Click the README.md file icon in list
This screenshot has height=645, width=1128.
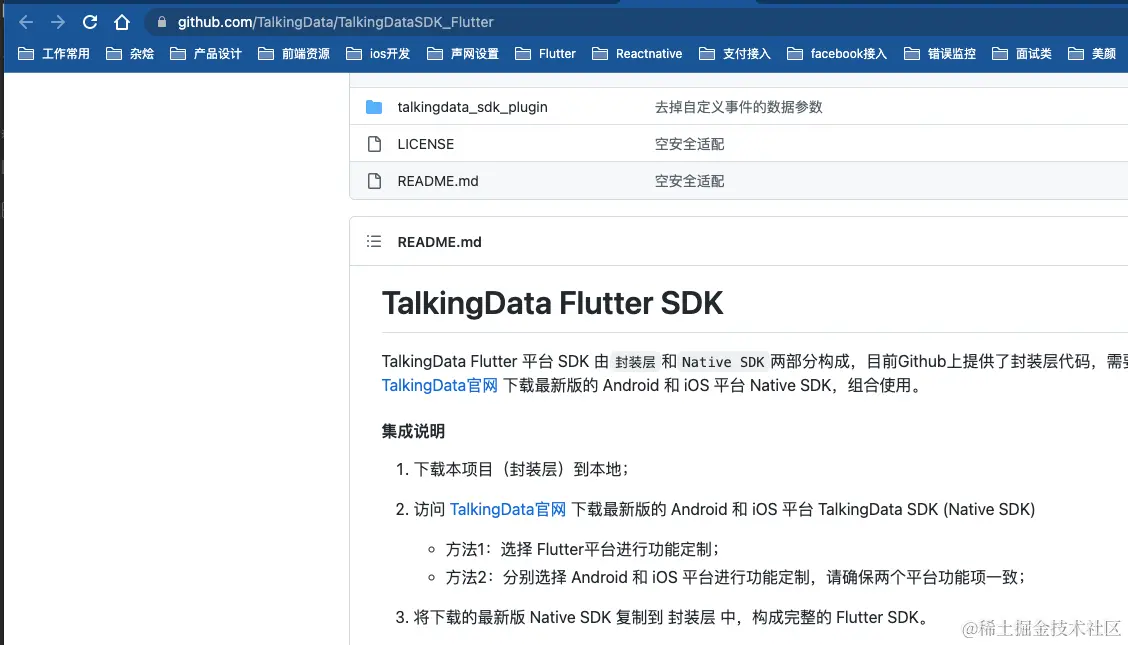coord(374,181)
